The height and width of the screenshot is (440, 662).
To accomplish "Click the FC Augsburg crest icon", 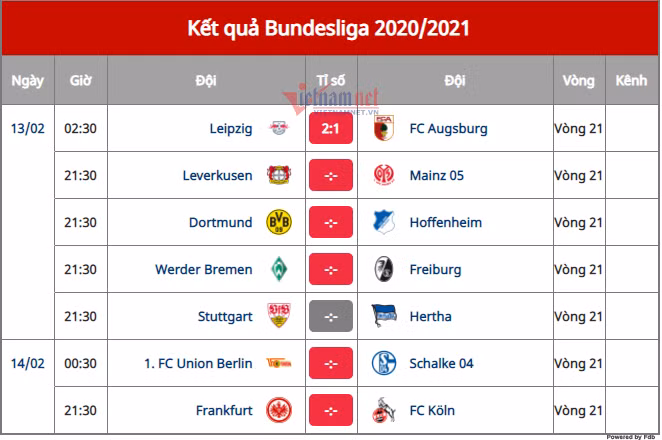I will point(382,129).
